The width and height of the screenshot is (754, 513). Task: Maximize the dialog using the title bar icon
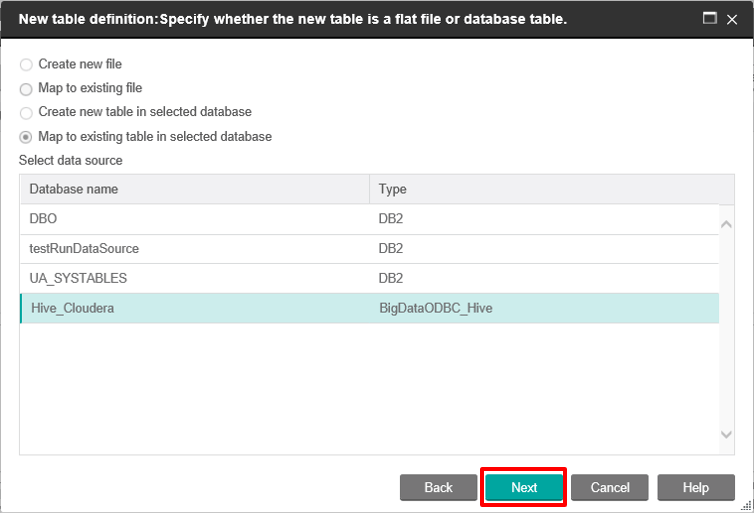(710, 18)
